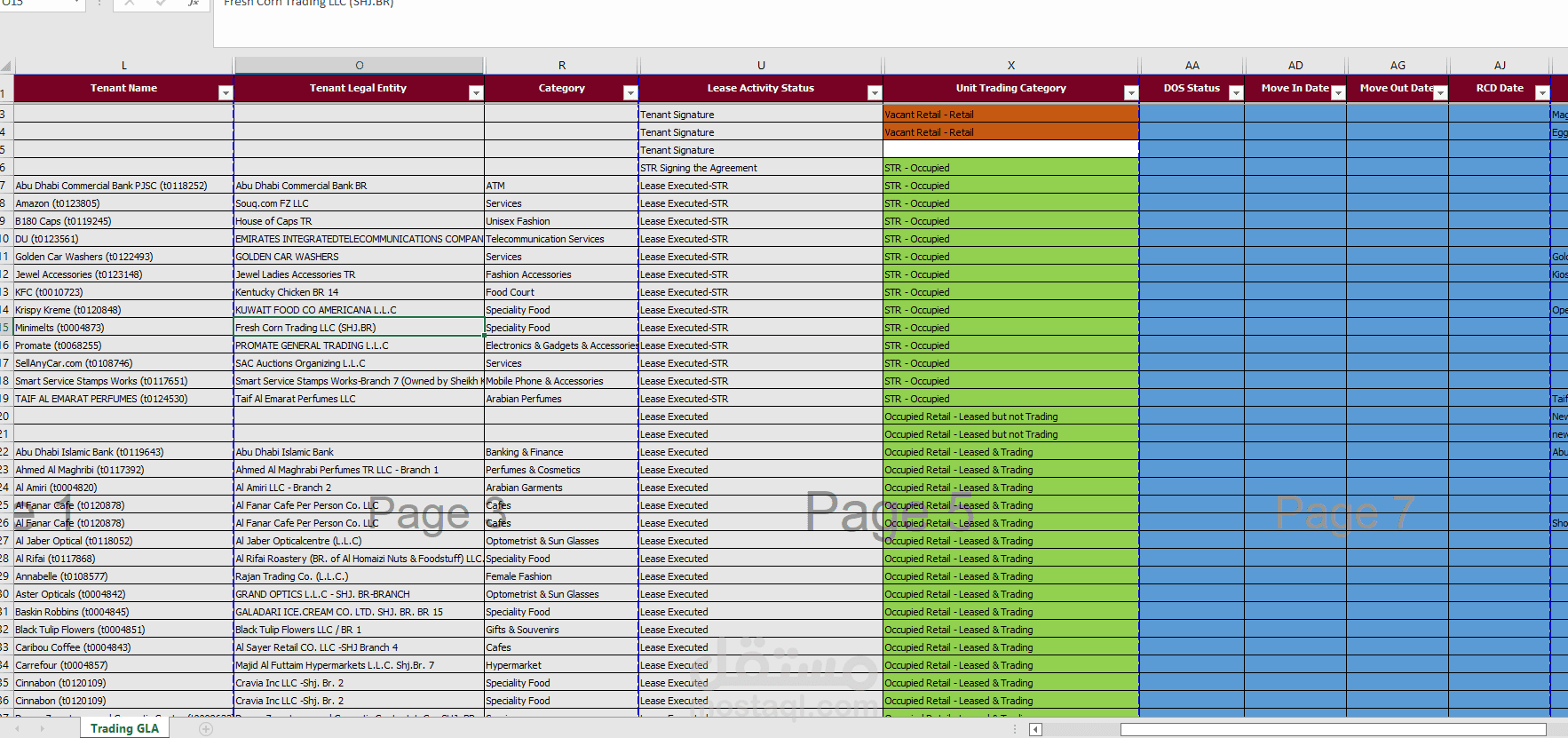Select the SellAnyCar.com (t0108746) cell

point(124,363)
